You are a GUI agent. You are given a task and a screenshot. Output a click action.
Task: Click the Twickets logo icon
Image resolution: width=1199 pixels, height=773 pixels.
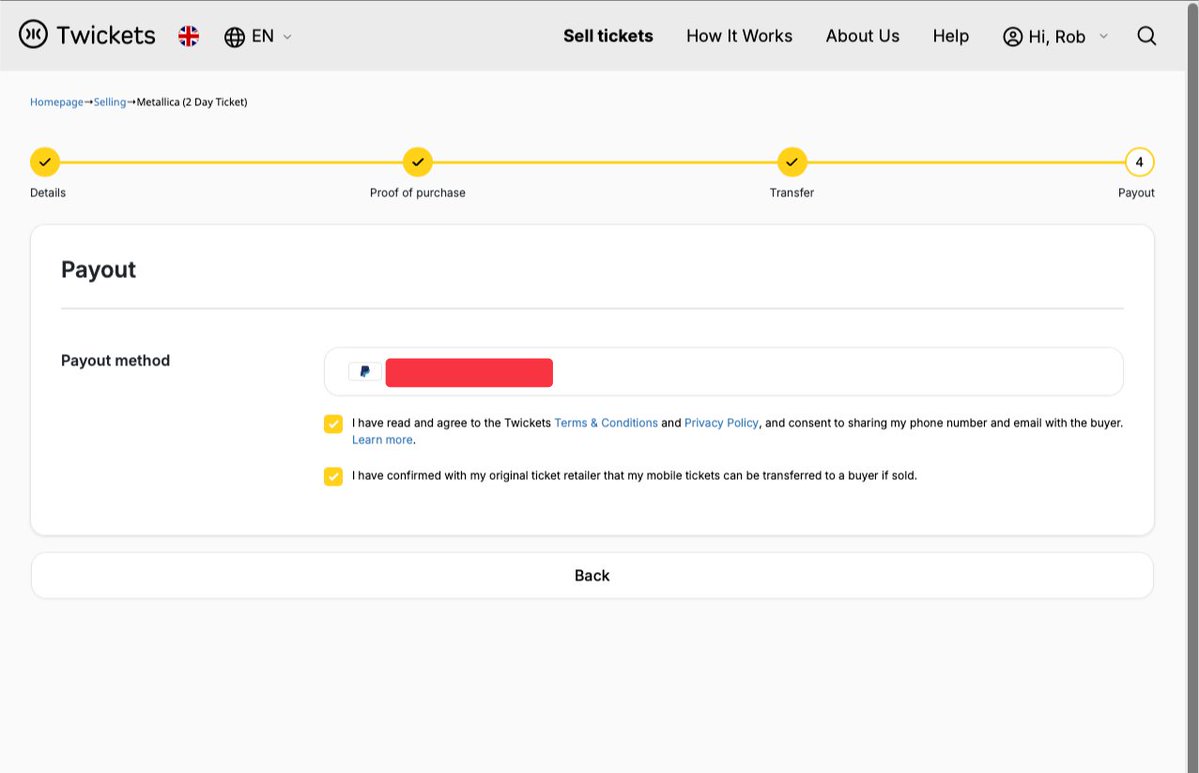[33, 34]
